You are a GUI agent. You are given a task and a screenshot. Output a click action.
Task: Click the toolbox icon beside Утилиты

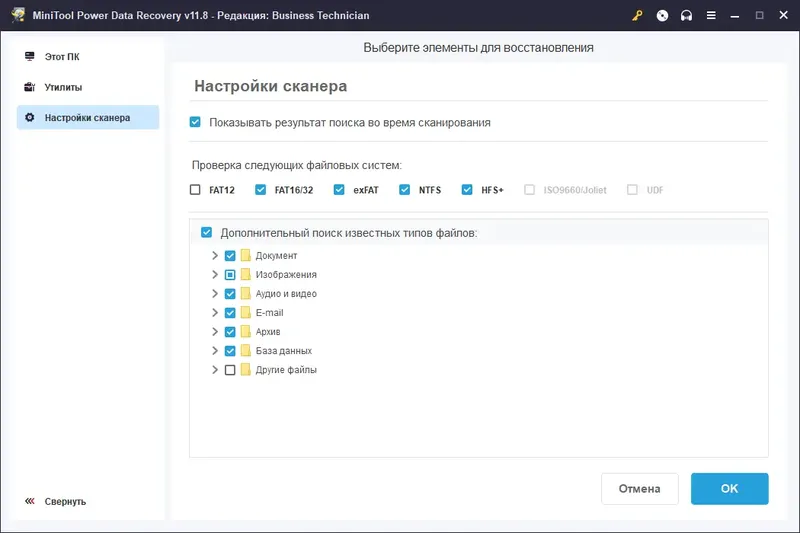click(30, 87)
